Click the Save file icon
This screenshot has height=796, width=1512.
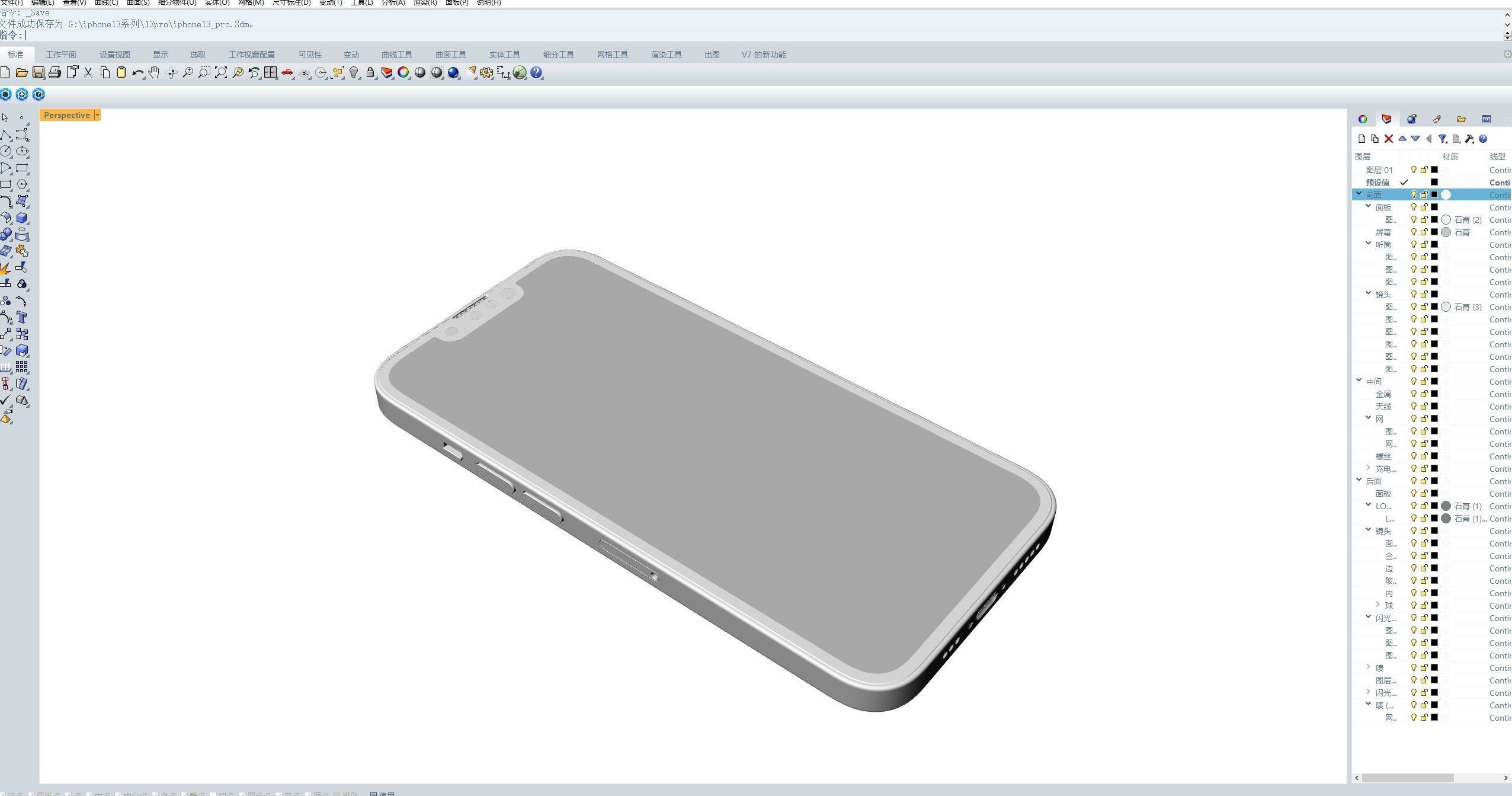(39, 73)
